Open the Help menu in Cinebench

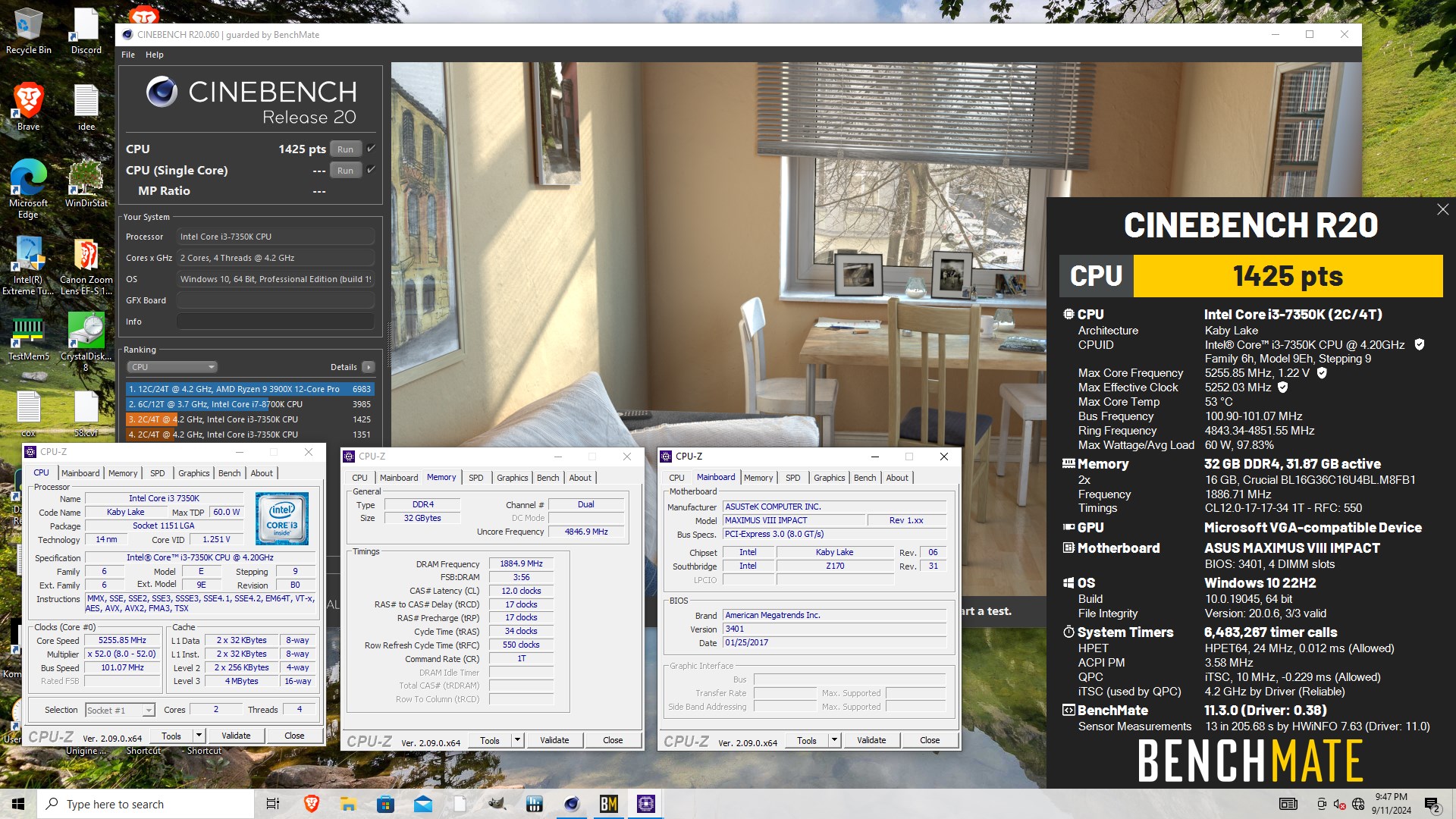(155, 55)
